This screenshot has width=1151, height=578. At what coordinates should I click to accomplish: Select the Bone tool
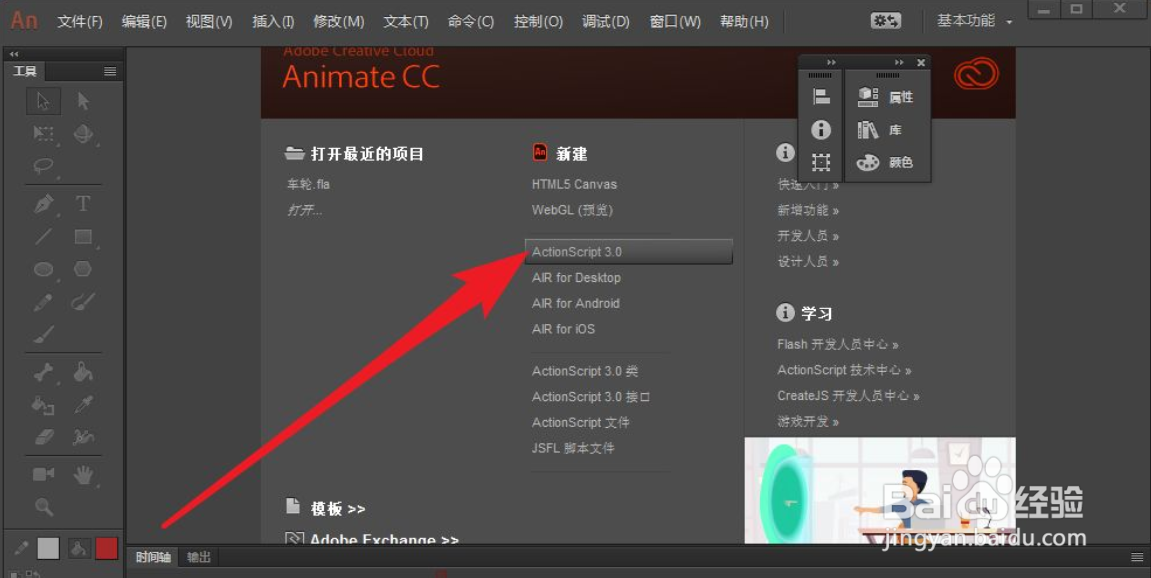coord(43,372)
